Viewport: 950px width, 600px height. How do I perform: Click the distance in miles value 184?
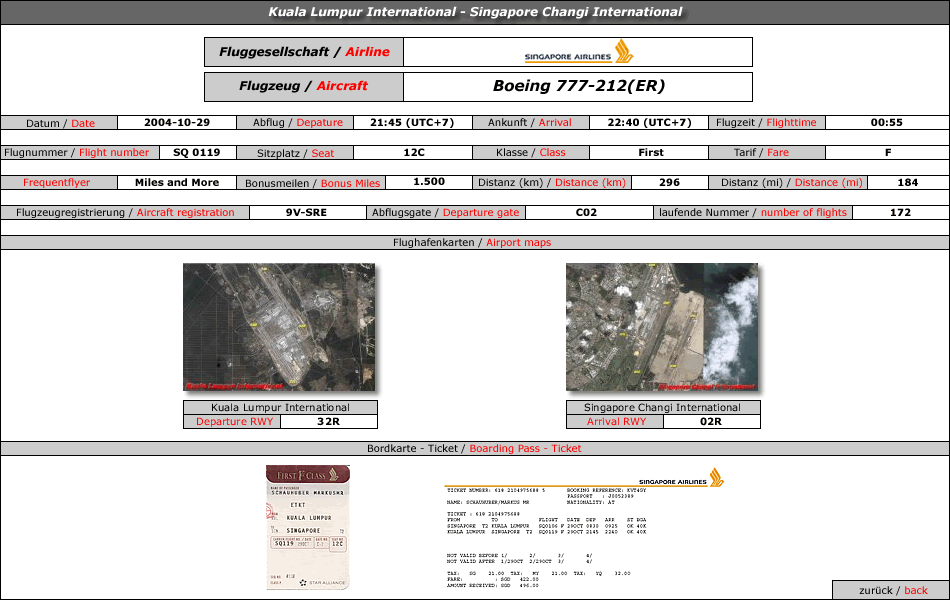pyautogui.click(x=908, y=182)
